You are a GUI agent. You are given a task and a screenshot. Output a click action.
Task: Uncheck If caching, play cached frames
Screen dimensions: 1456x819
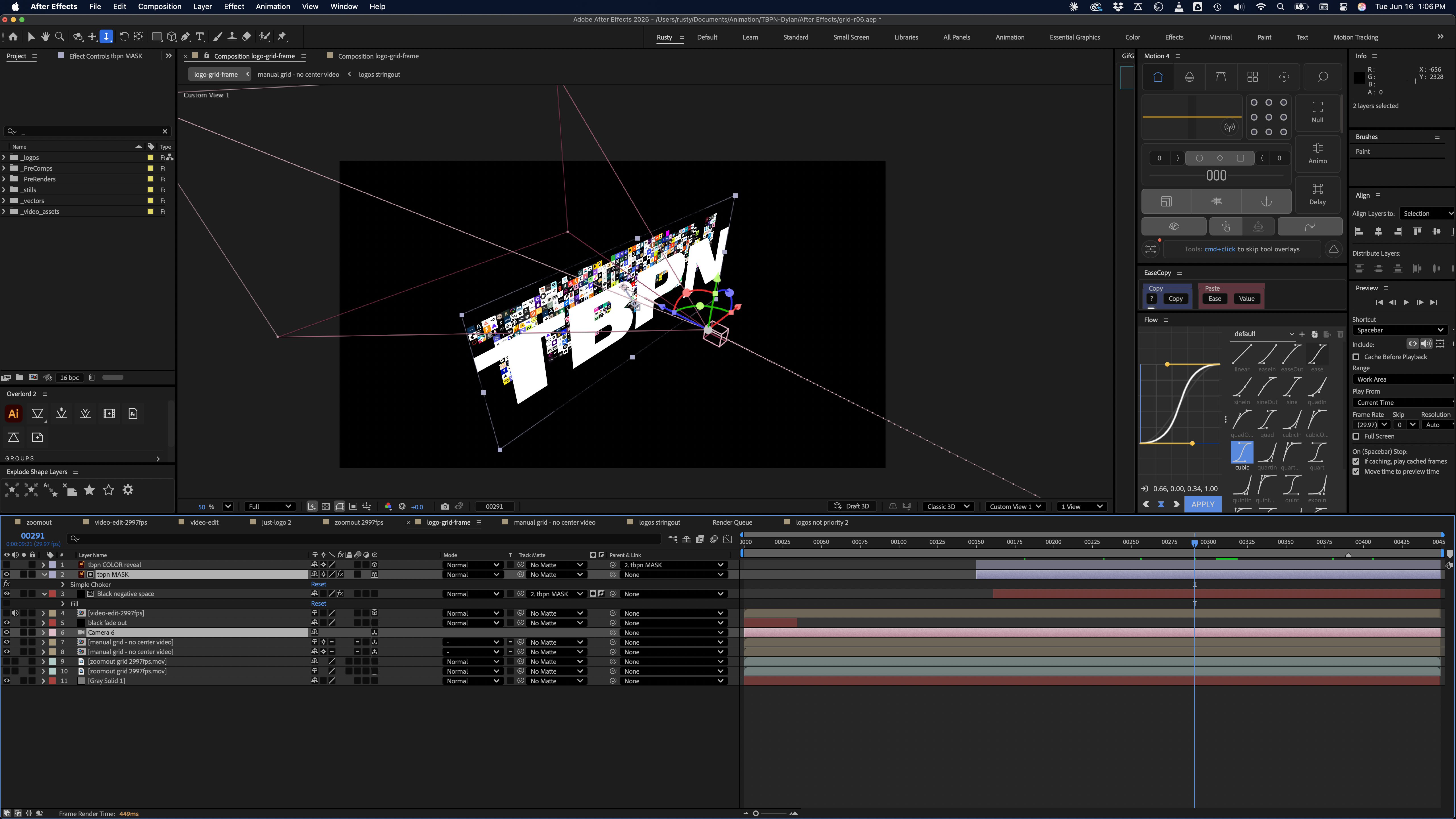(x=1356, y=461)
